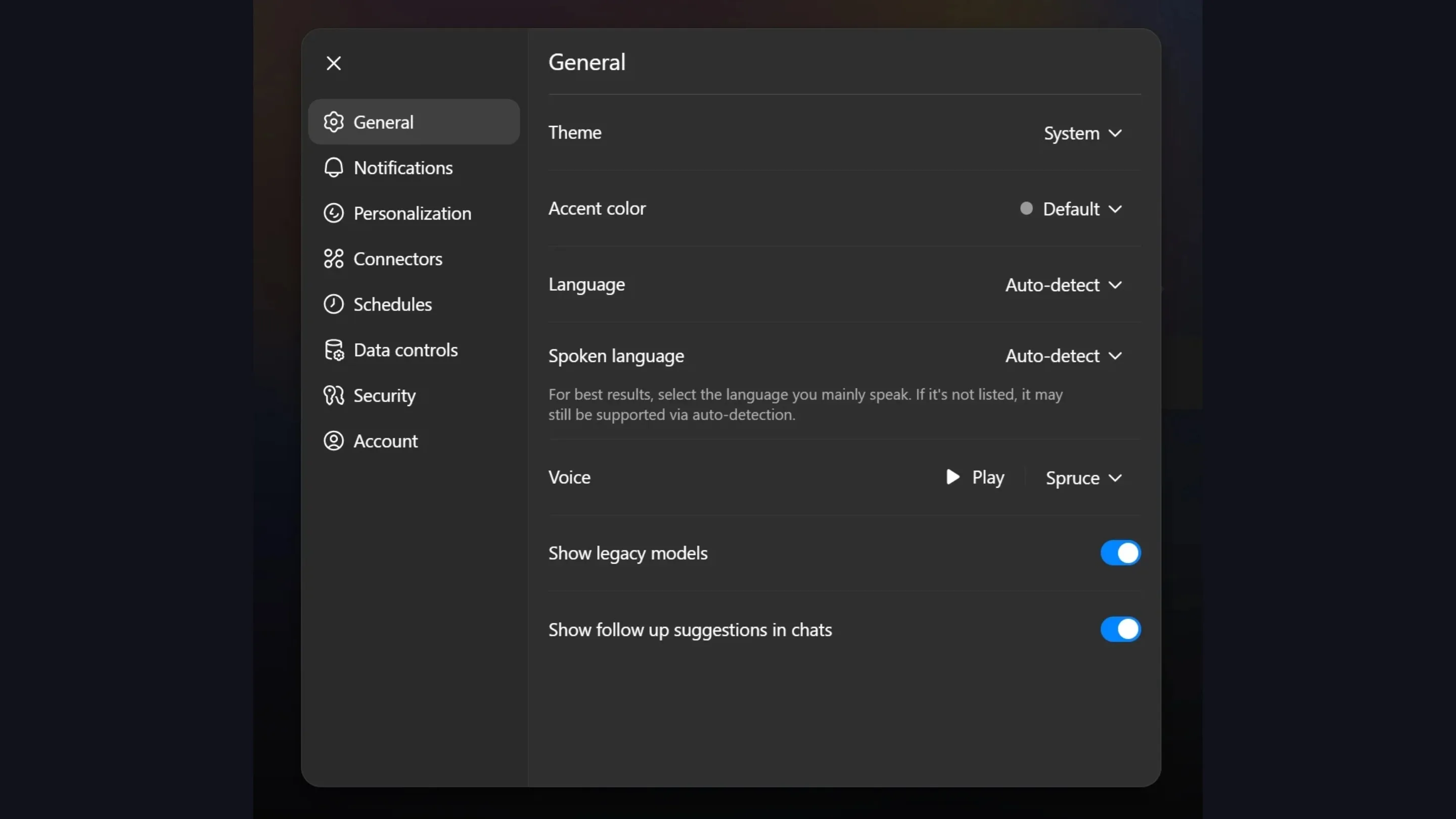Select the General tab label

(383, 122)
